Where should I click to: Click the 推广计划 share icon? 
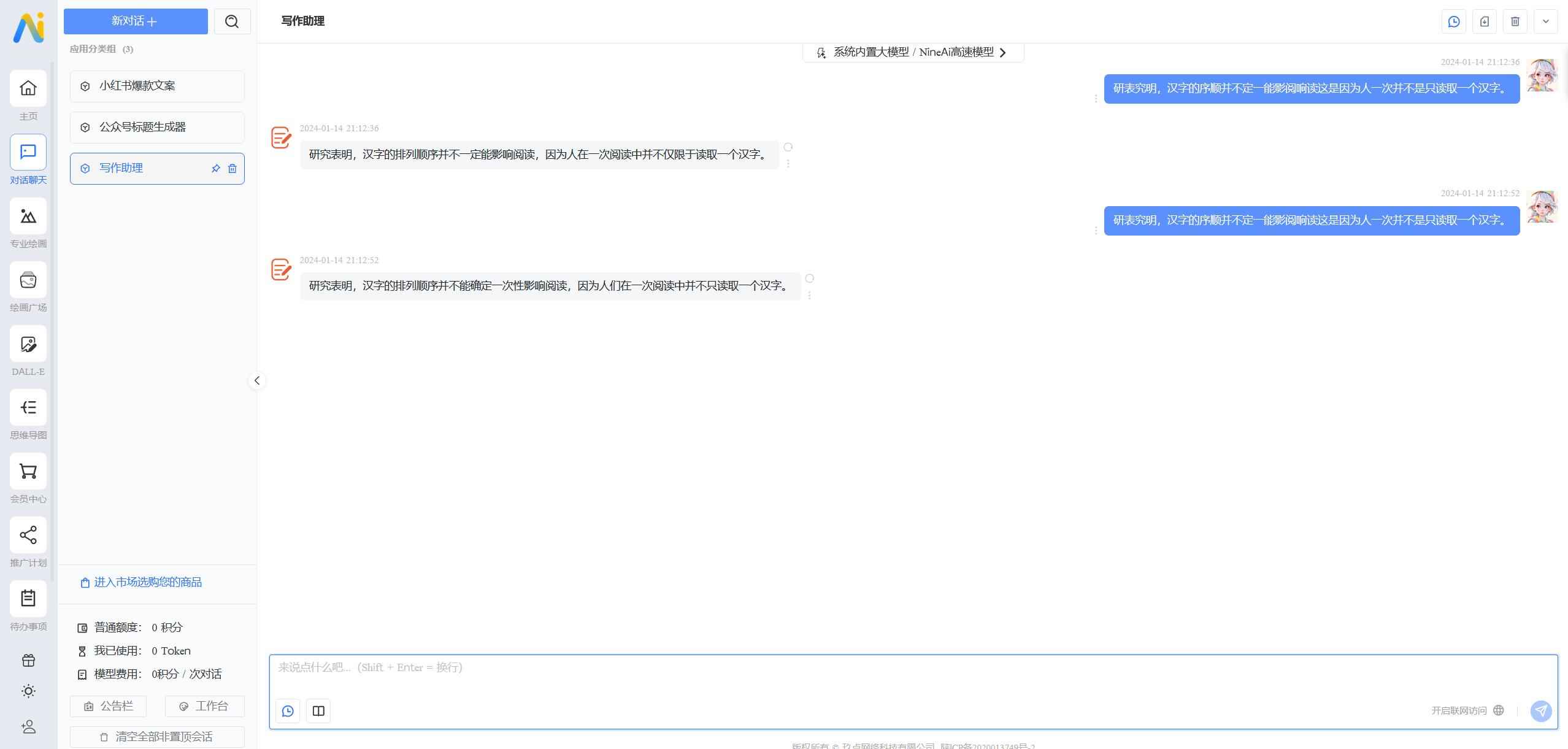coord(28,536)
